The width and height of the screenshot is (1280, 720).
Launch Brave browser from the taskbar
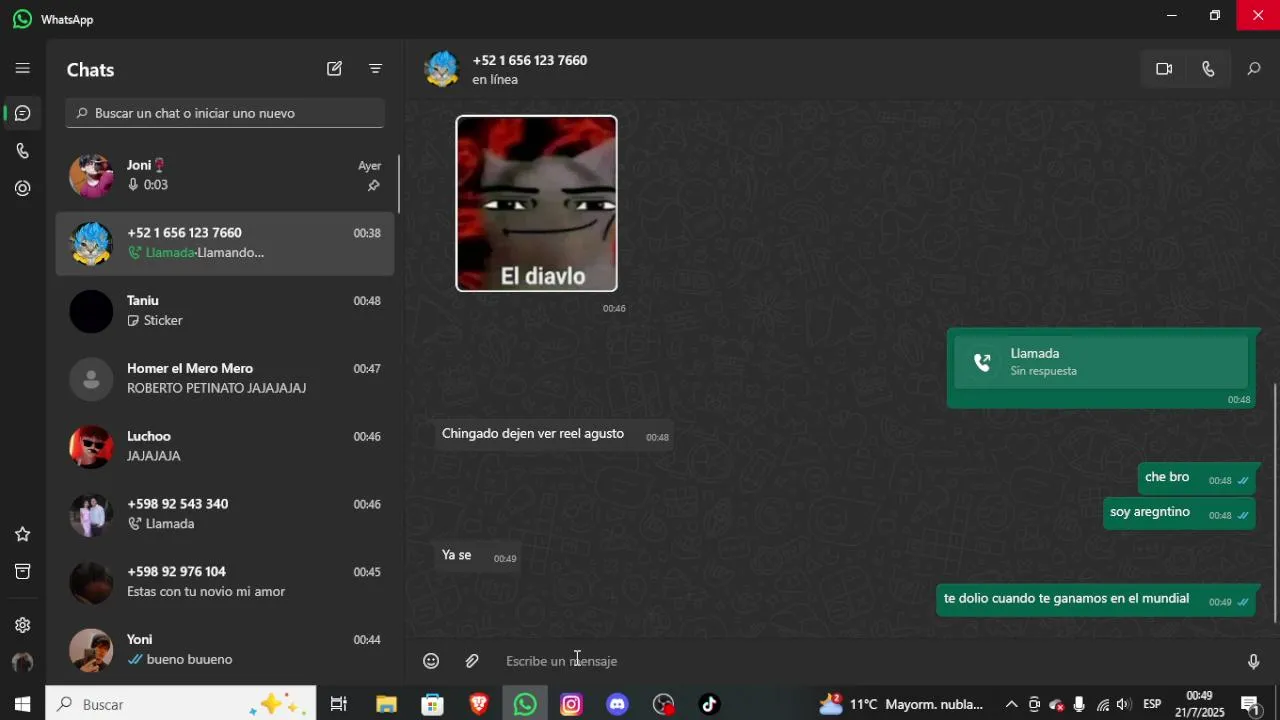point(479,704)
